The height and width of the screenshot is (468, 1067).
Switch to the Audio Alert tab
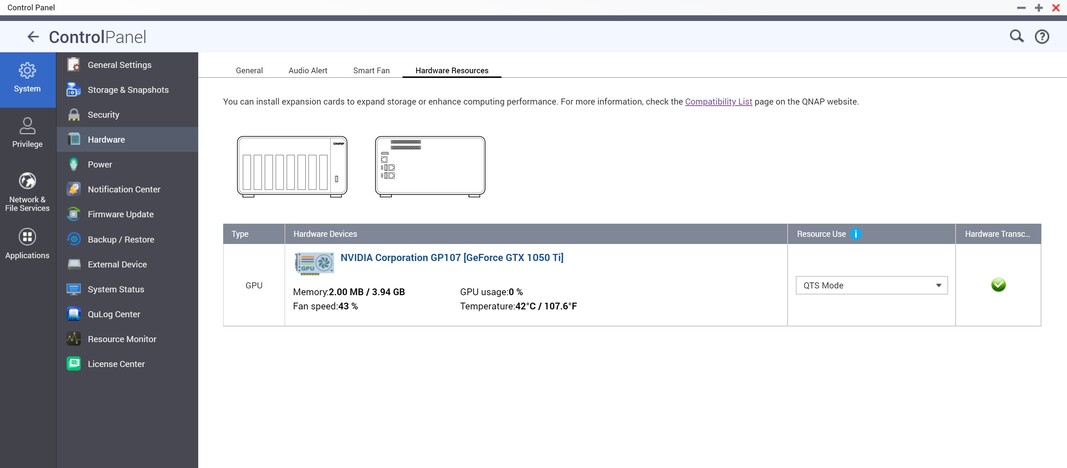point(308,70)
